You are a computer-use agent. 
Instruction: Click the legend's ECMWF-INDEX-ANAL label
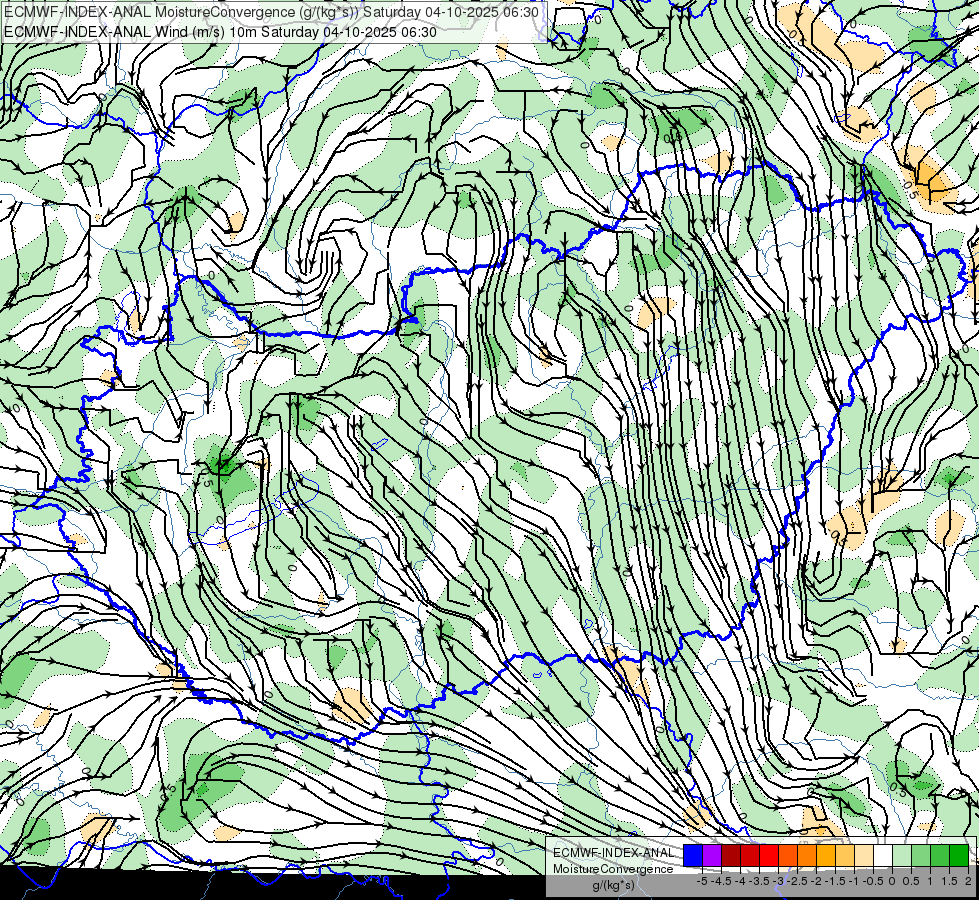pos(614,853)
